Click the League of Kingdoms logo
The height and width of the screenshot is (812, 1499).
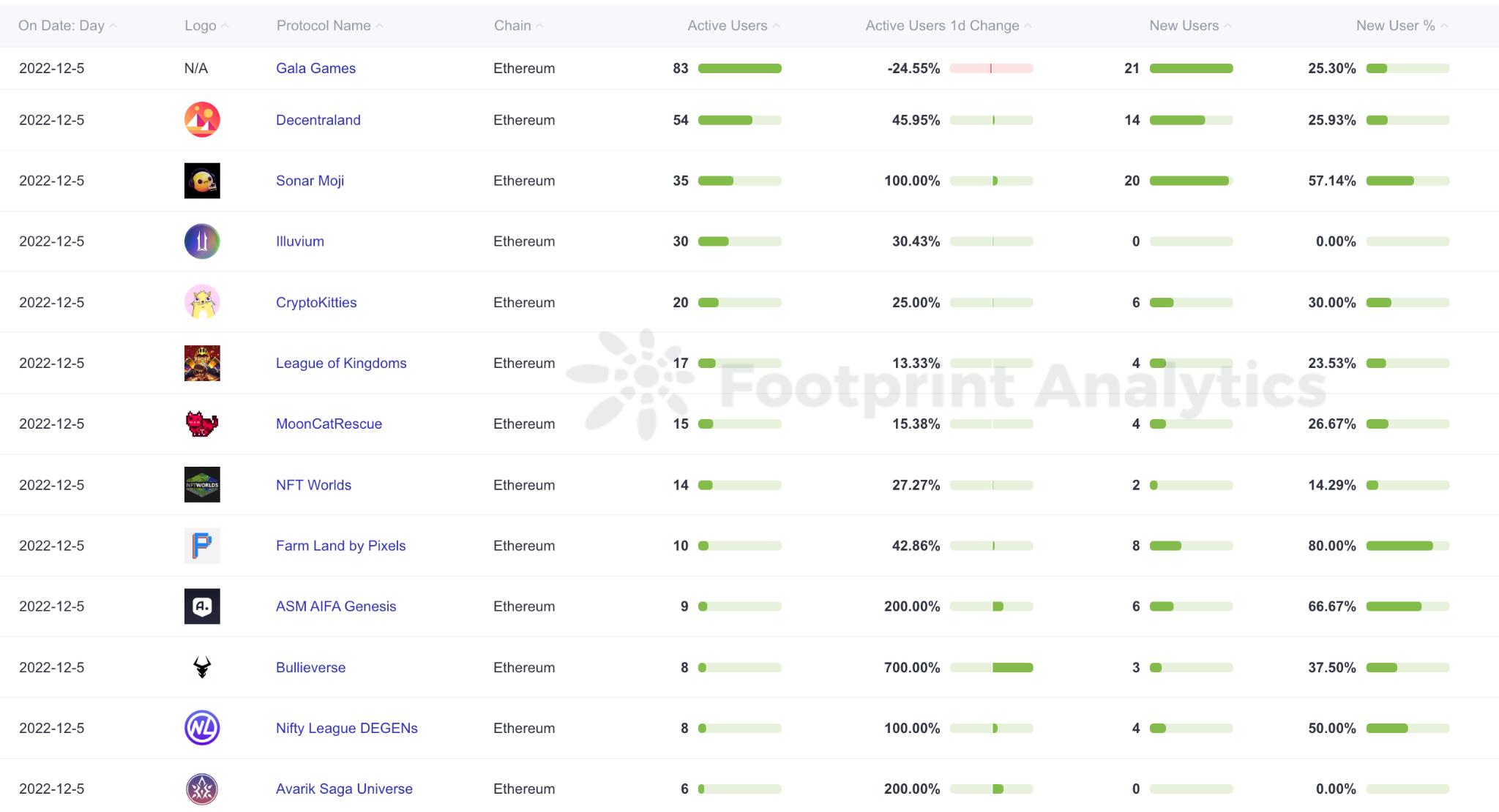(x=202, y=364)
